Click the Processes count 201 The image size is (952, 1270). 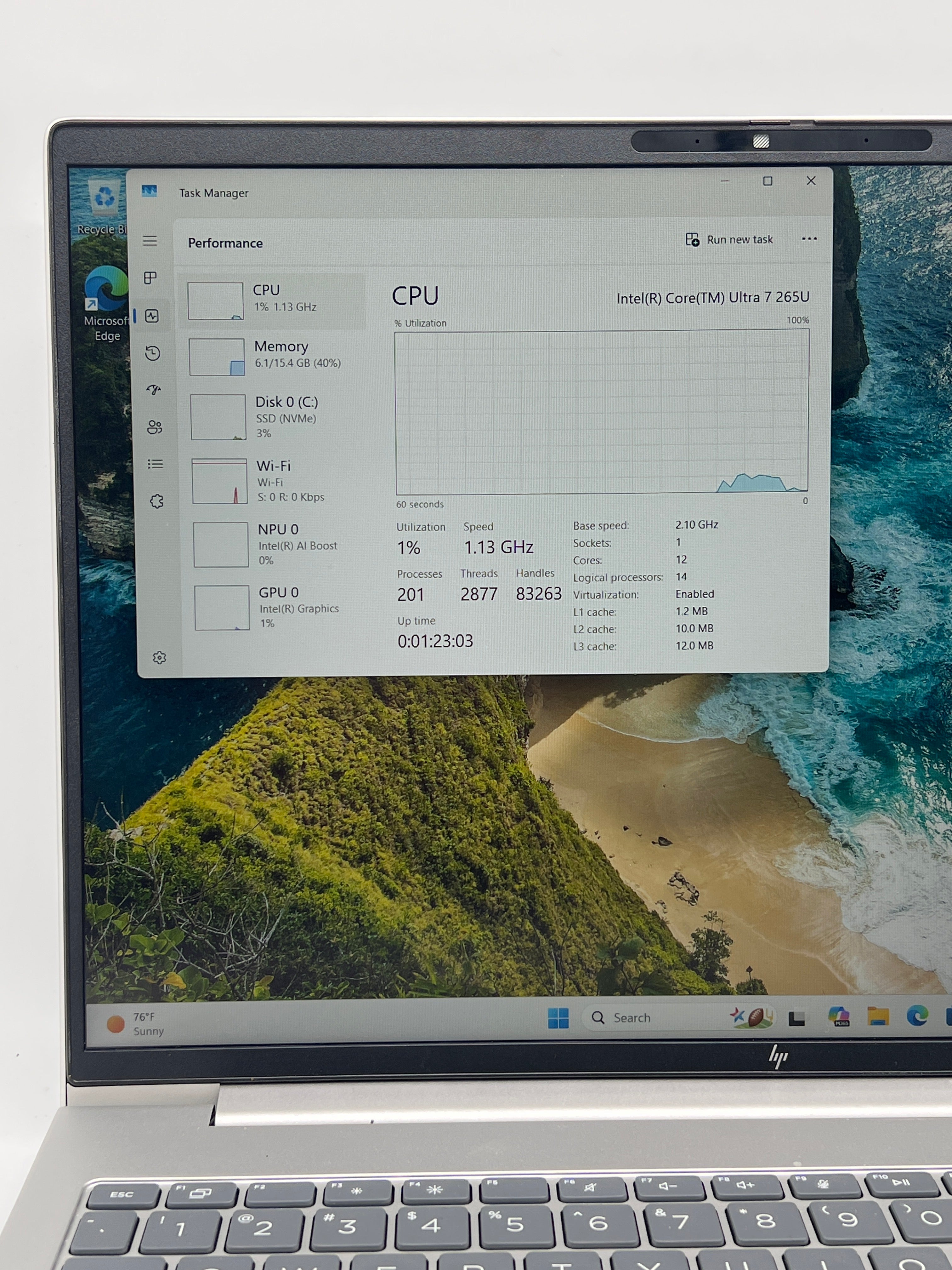click(410, 595)
